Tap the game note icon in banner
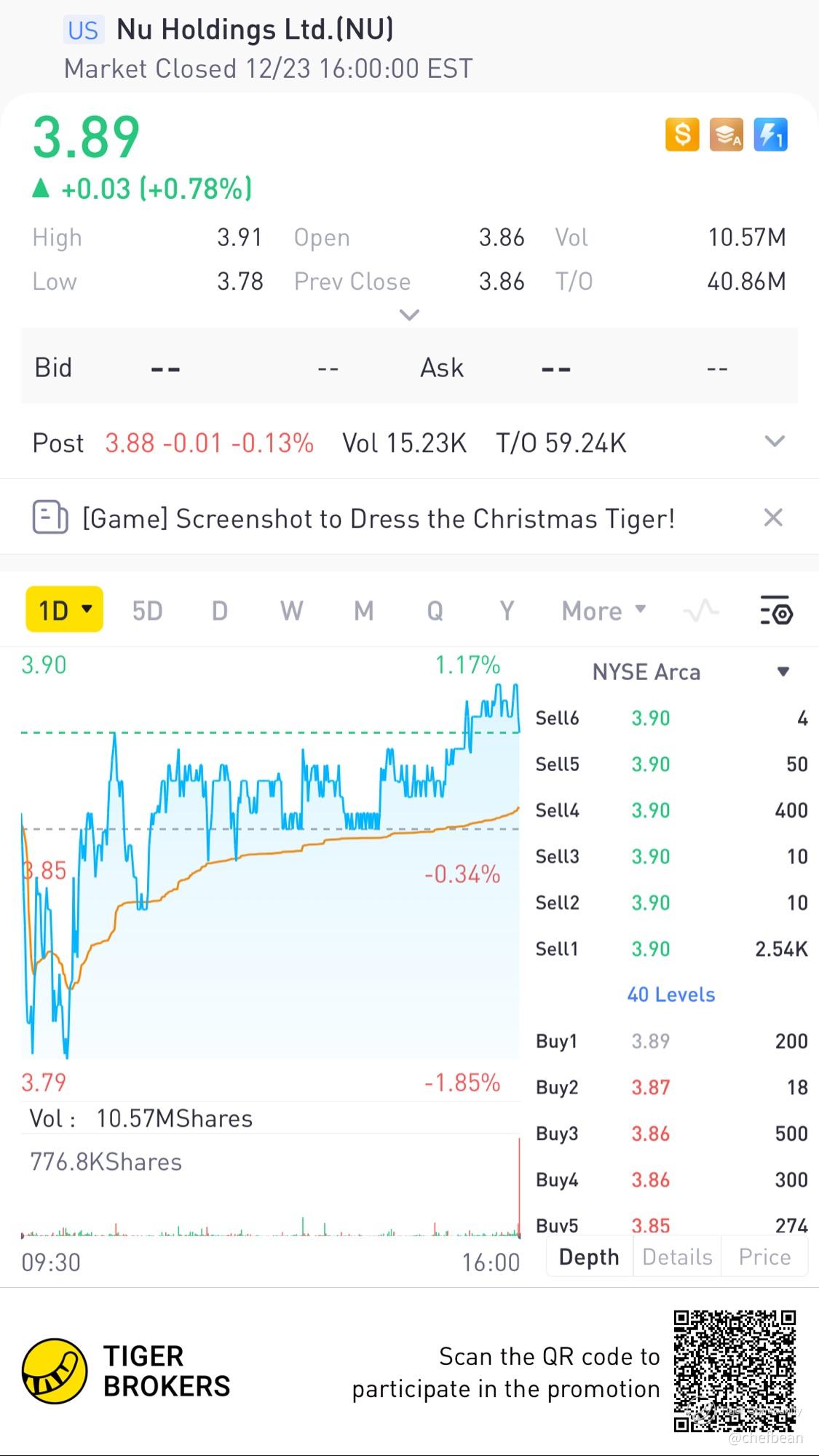The image size is (819, 1456). (x=50, y=518)
